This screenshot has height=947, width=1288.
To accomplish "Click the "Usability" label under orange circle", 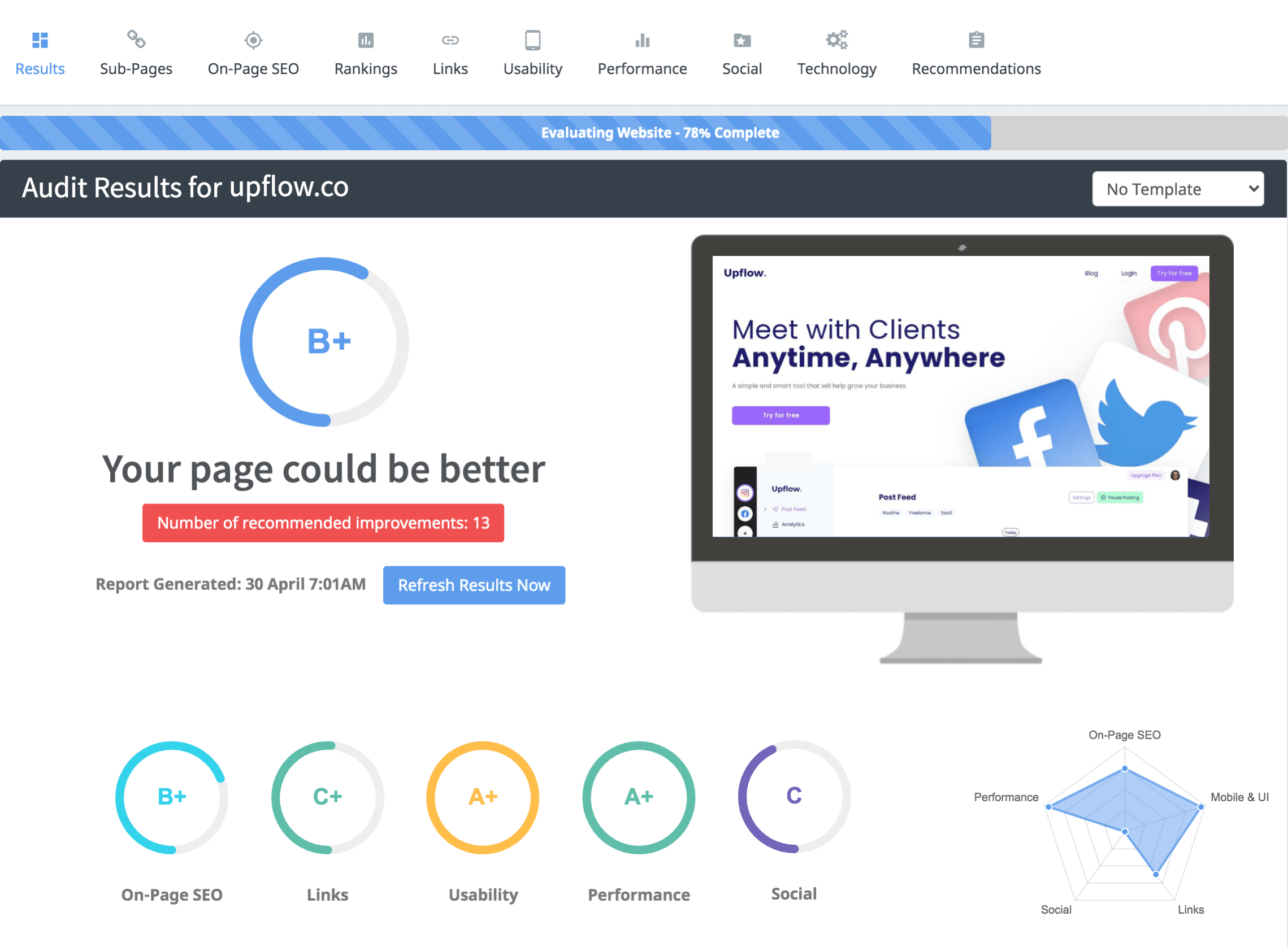I will pyautogui.click(x=483, y=895).
